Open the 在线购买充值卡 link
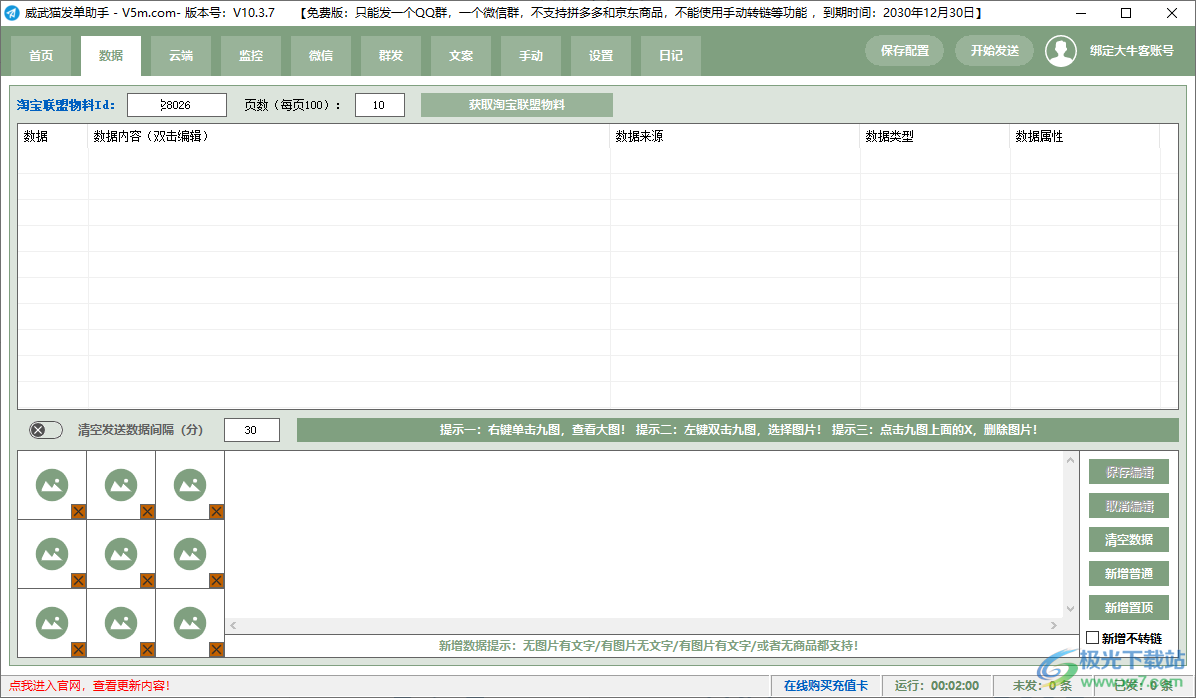1196x698 pixels. (826, 686)
